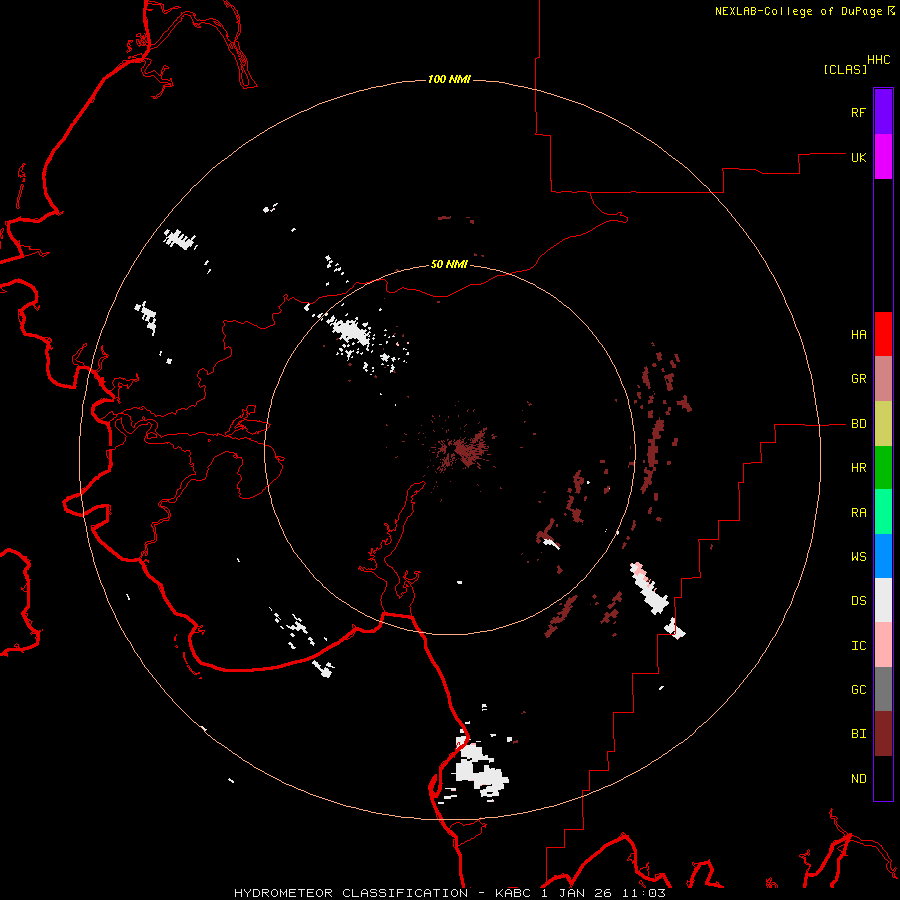The image size is (900, 900).
Task: Click the yellow BD color swatch
Action: 883,424
